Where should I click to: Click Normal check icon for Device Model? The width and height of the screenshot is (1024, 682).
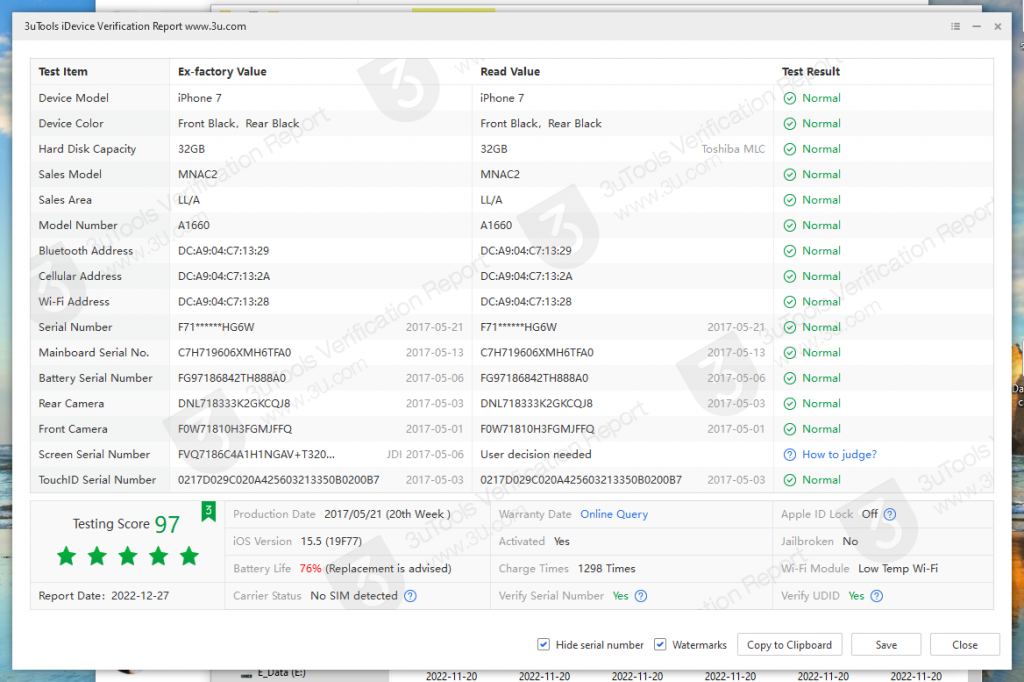point(790,98)
